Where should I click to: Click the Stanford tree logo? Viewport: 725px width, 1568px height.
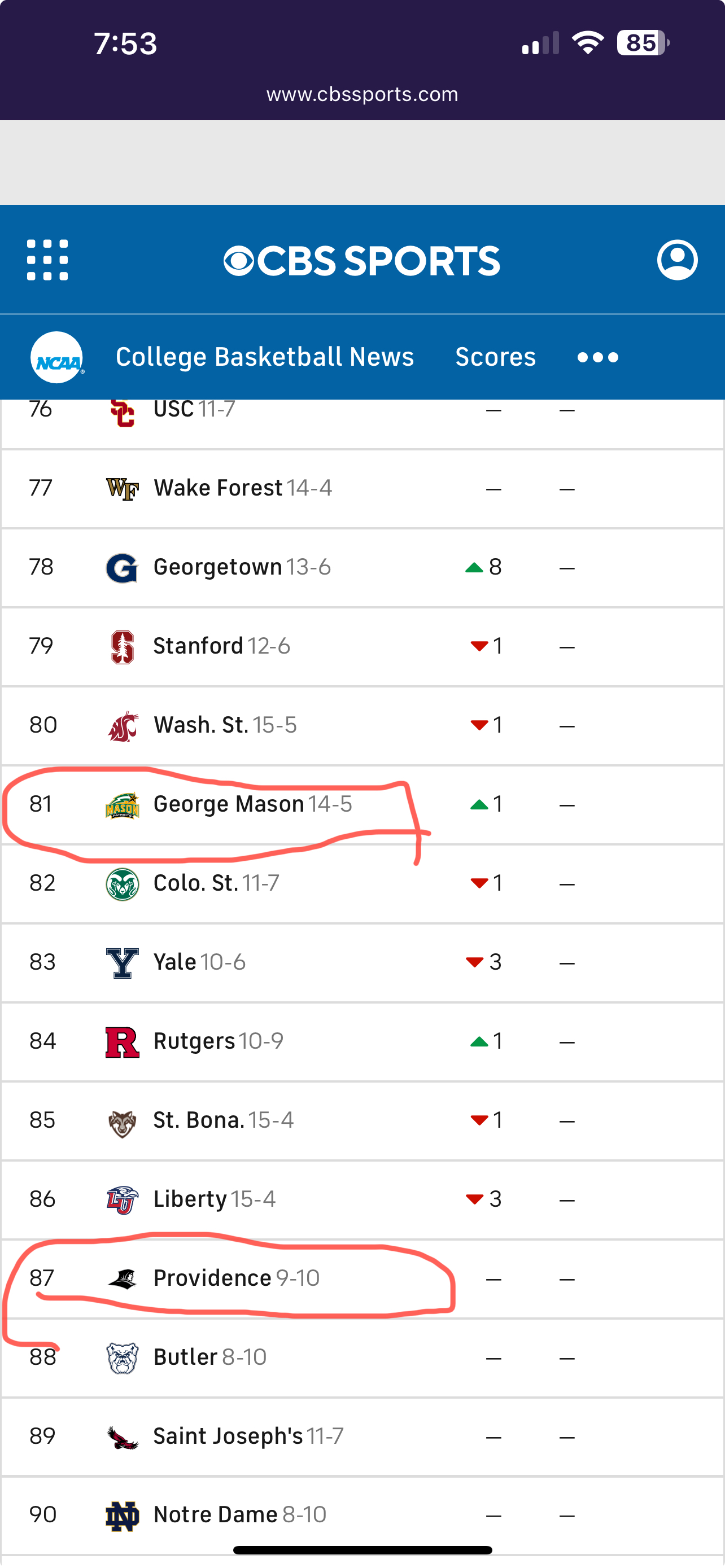click(122, 646)
